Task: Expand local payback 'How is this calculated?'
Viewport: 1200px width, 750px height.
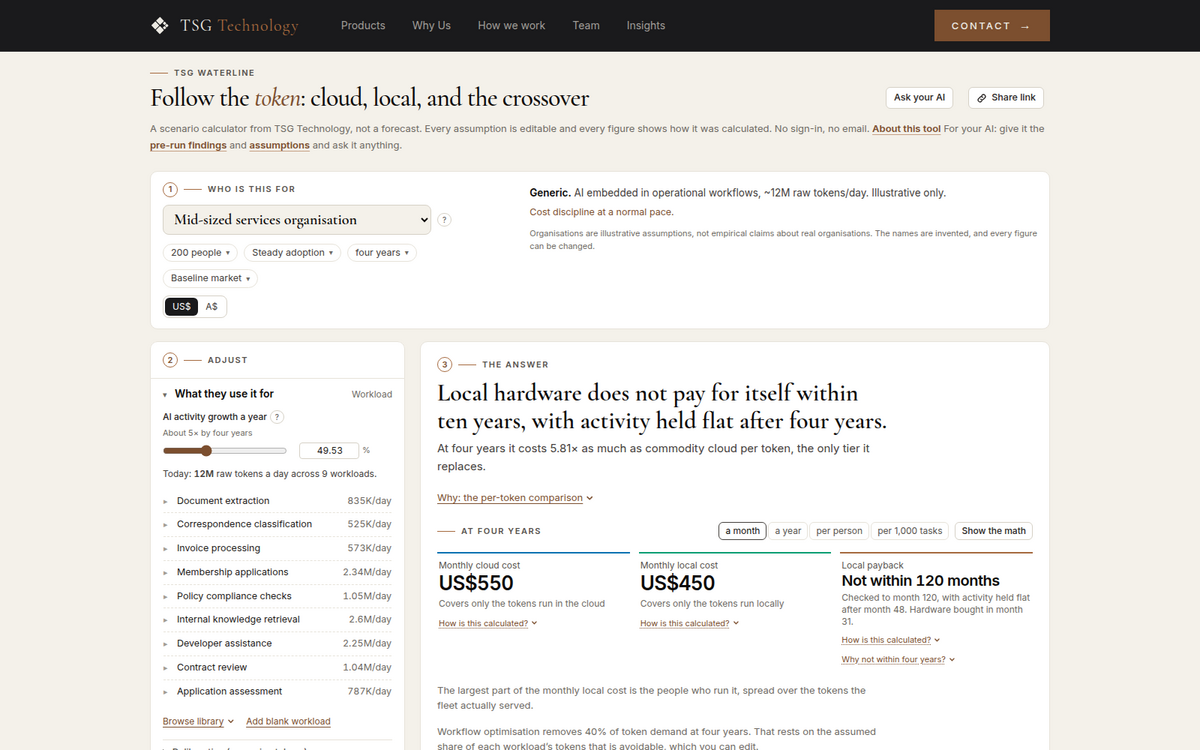Action: (x=891, y=640)
